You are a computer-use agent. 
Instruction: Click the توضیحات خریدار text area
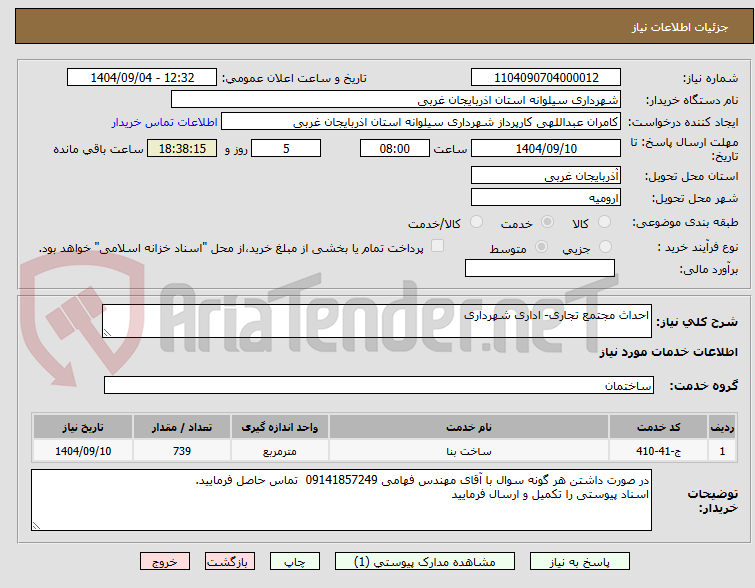coord(341,500)
